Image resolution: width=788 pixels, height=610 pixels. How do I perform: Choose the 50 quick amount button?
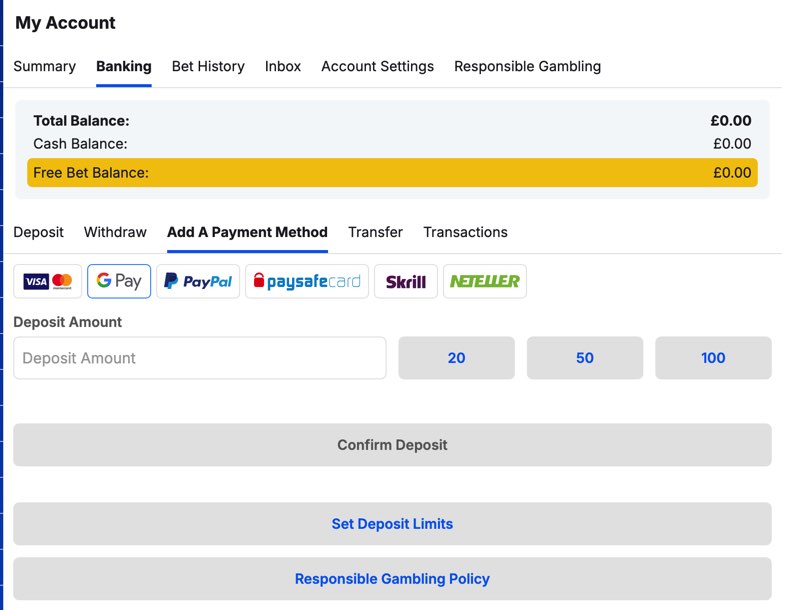[x=585, y=358]
